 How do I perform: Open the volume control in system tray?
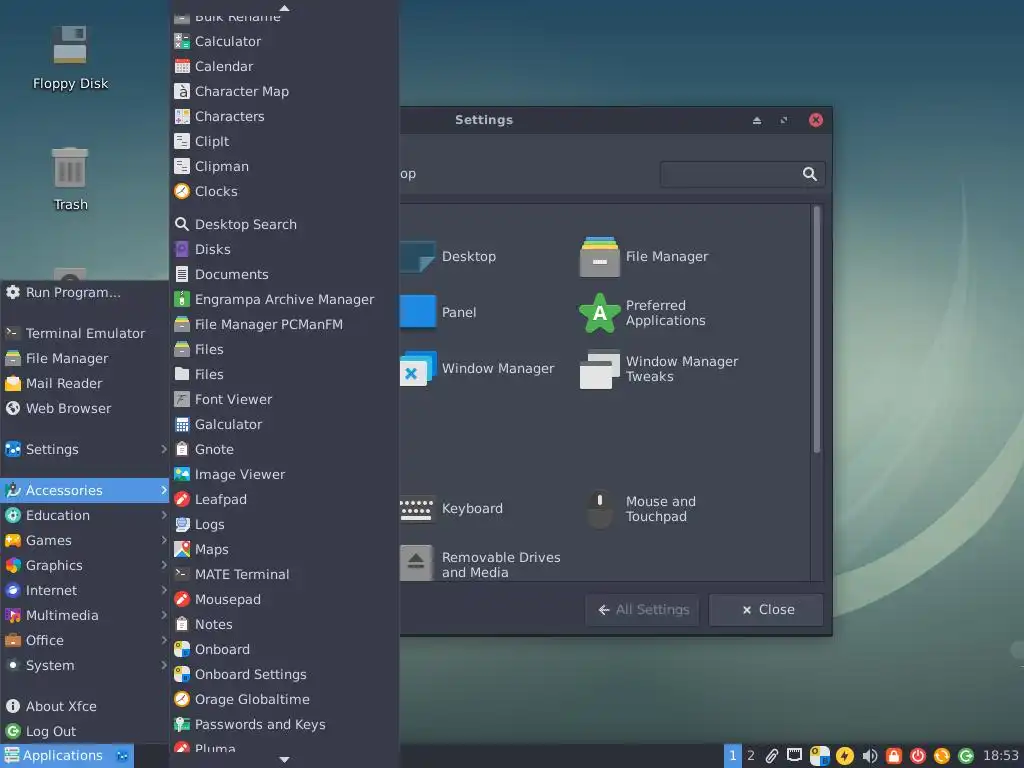pos(869,756)
